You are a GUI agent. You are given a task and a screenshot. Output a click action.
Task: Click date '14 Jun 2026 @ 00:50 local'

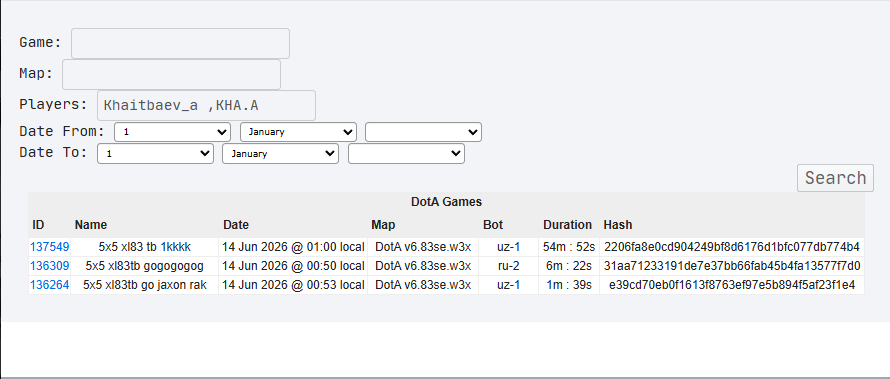[293, 266]
